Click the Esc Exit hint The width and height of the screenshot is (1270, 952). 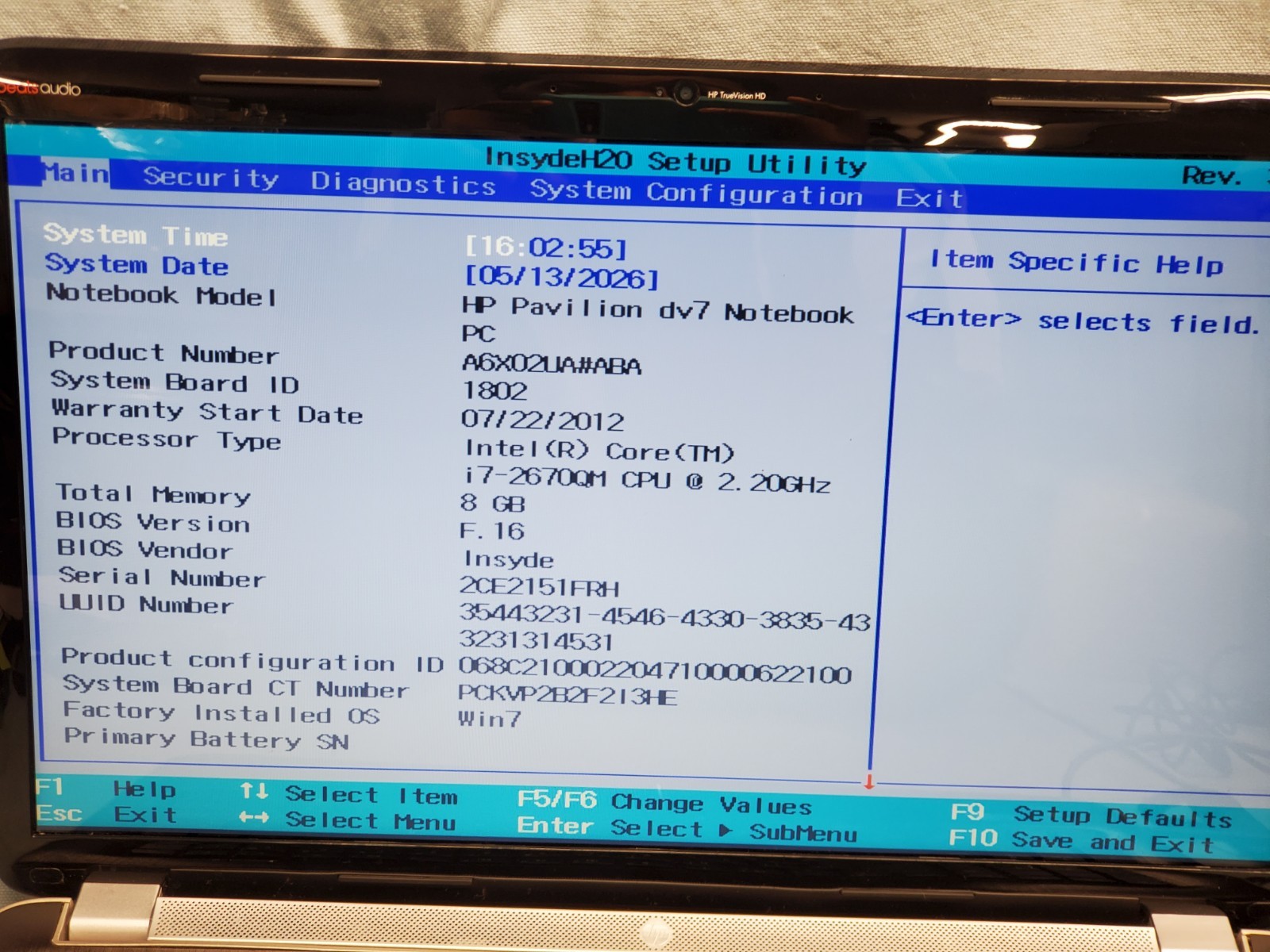106,814
